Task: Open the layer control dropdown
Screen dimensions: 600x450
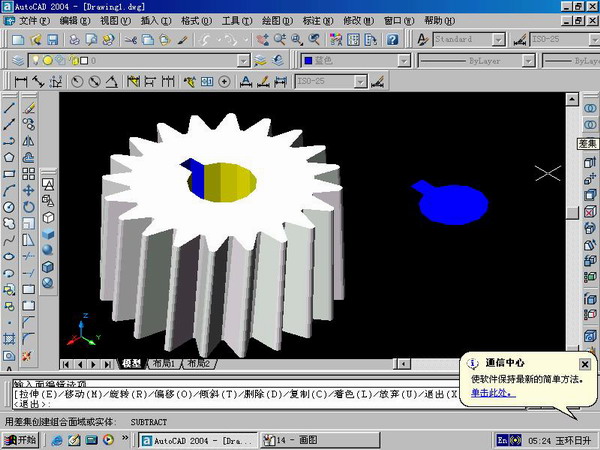Action: 243,60
